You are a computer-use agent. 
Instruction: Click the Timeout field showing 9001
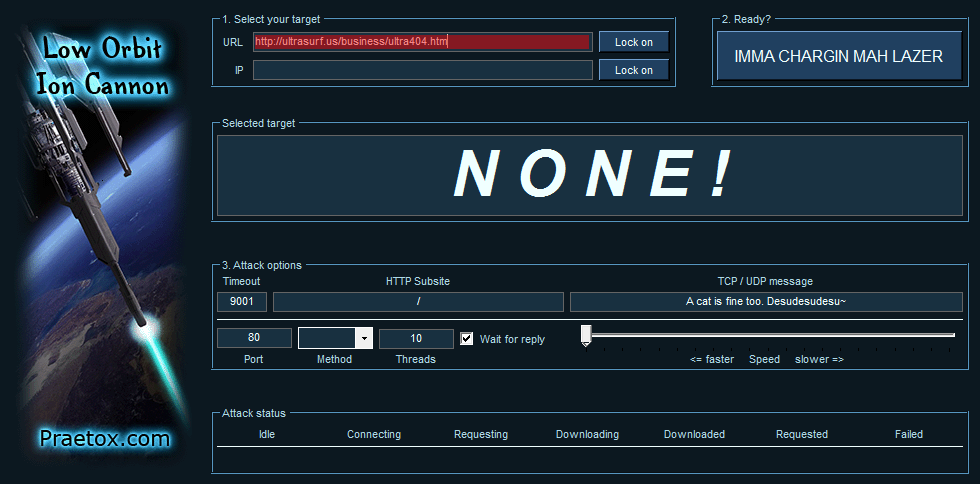[242, 301]
